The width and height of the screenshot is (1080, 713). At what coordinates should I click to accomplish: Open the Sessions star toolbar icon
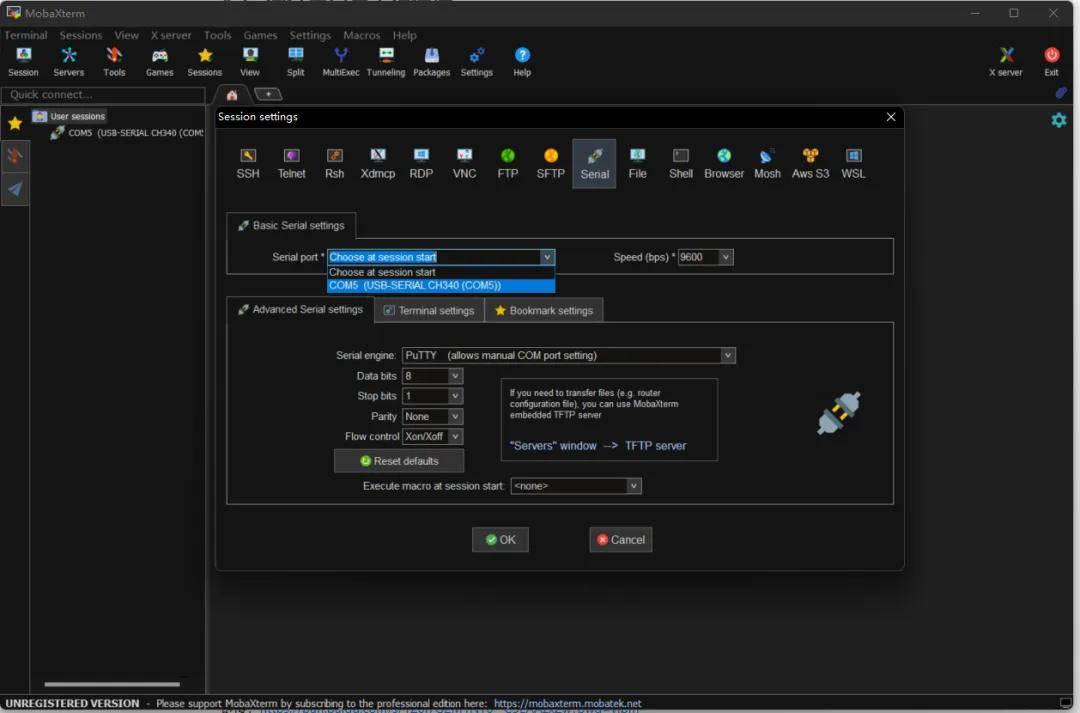[205, 61]
